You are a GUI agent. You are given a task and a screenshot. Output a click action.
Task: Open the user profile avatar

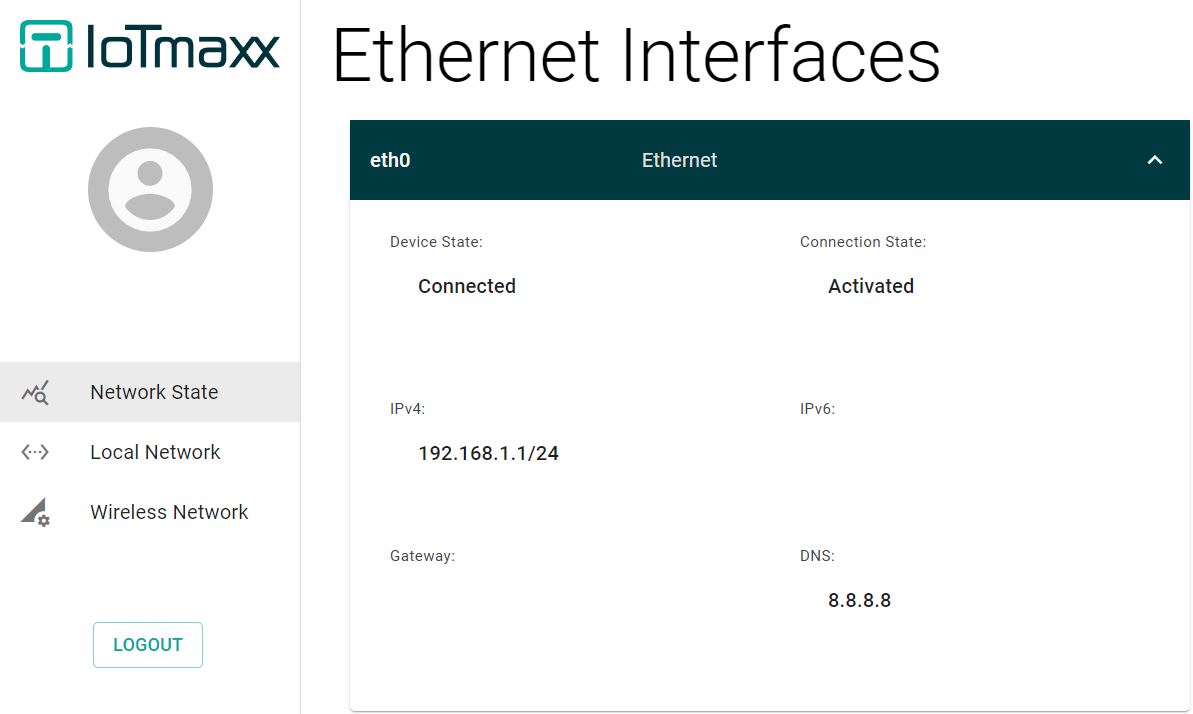[x=150, y=189]
